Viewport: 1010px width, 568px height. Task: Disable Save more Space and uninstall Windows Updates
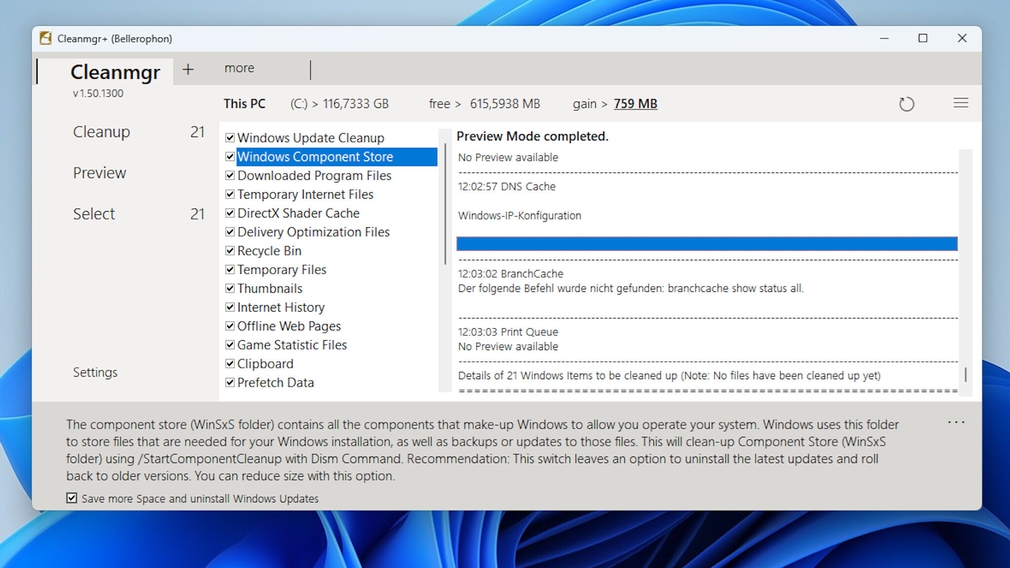pos(71,498)
